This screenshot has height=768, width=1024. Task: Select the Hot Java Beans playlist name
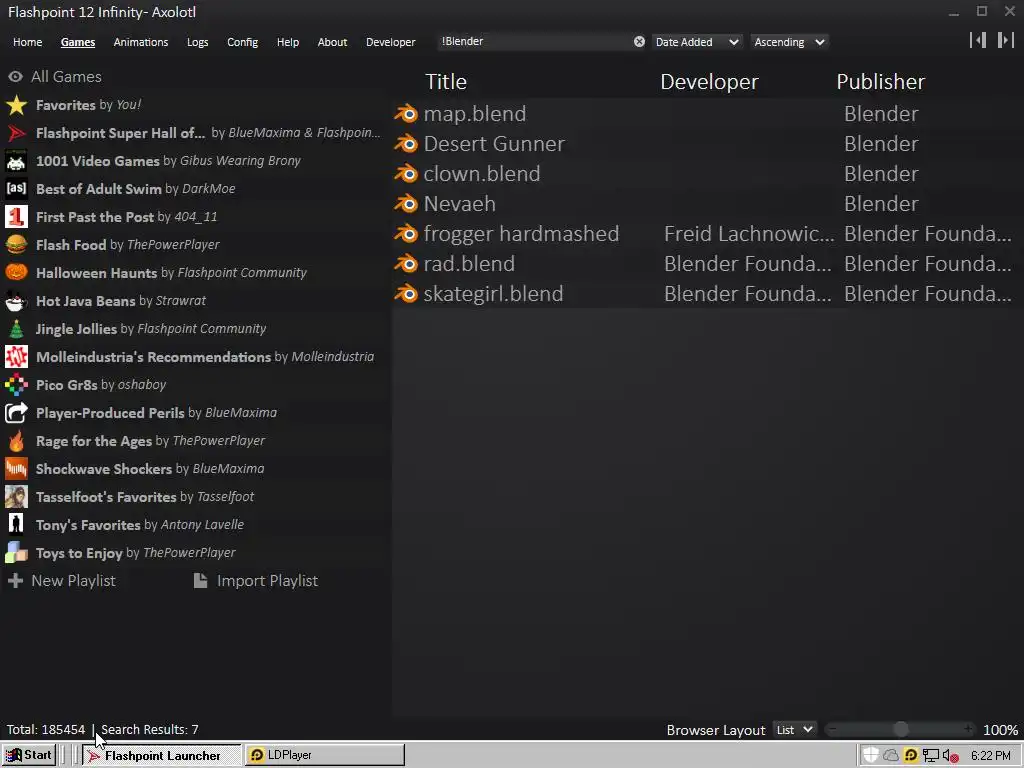[86, 301]
